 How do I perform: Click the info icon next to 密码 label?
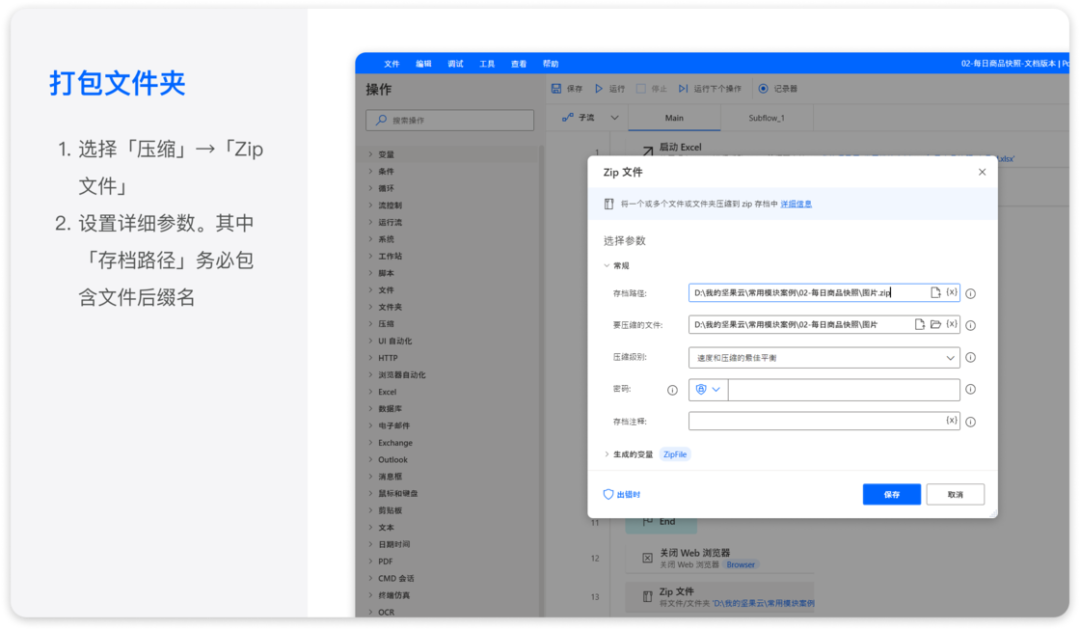click(672, 390)
